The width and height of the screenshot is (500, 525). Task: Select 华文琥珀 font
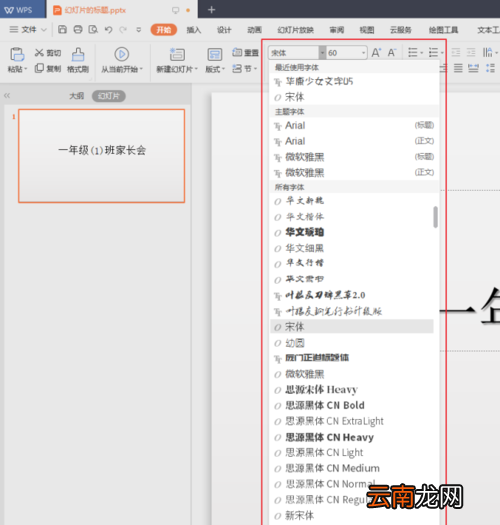(352, 232)
